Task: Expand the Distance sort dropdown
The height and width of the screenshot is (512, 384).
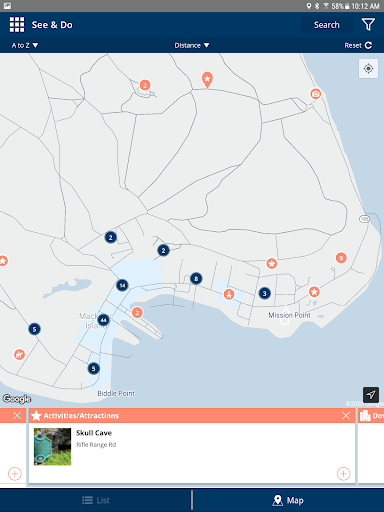Action: coord(192,45)
